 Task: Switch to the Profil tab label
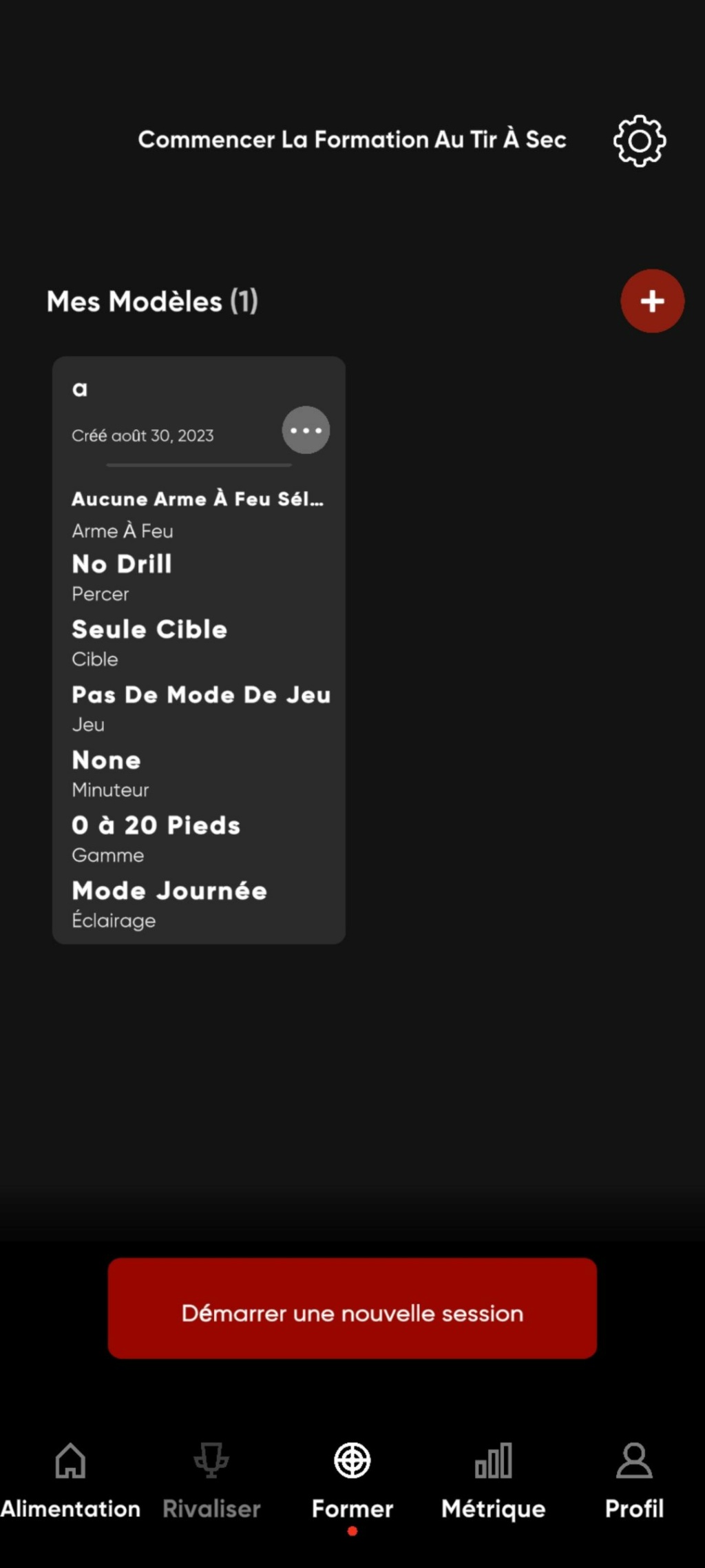tap(634, 1509)
